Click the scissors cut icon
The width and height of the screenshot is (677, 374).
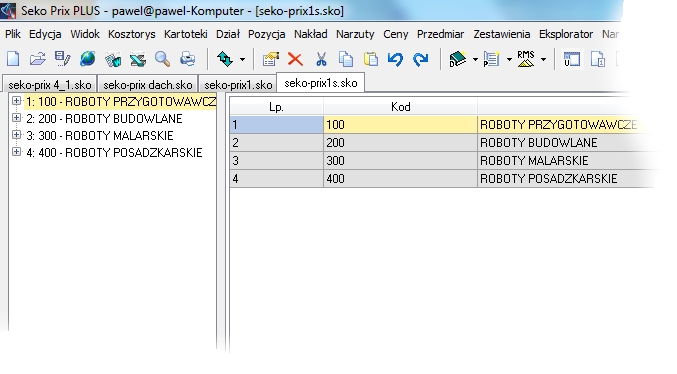(321, 59)
